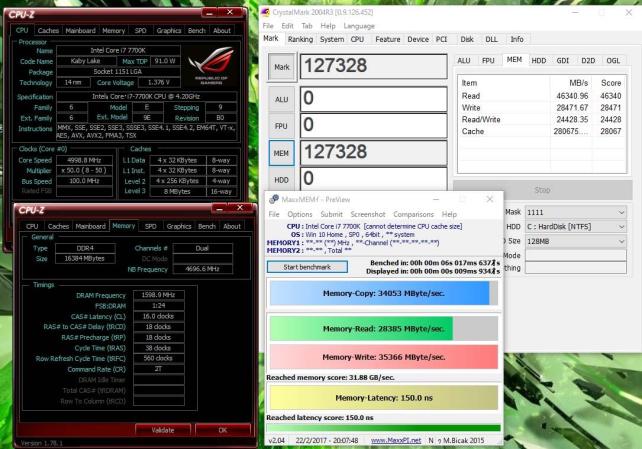Run the ALU benchmark button
642x449 pixels.
(282, 99)
